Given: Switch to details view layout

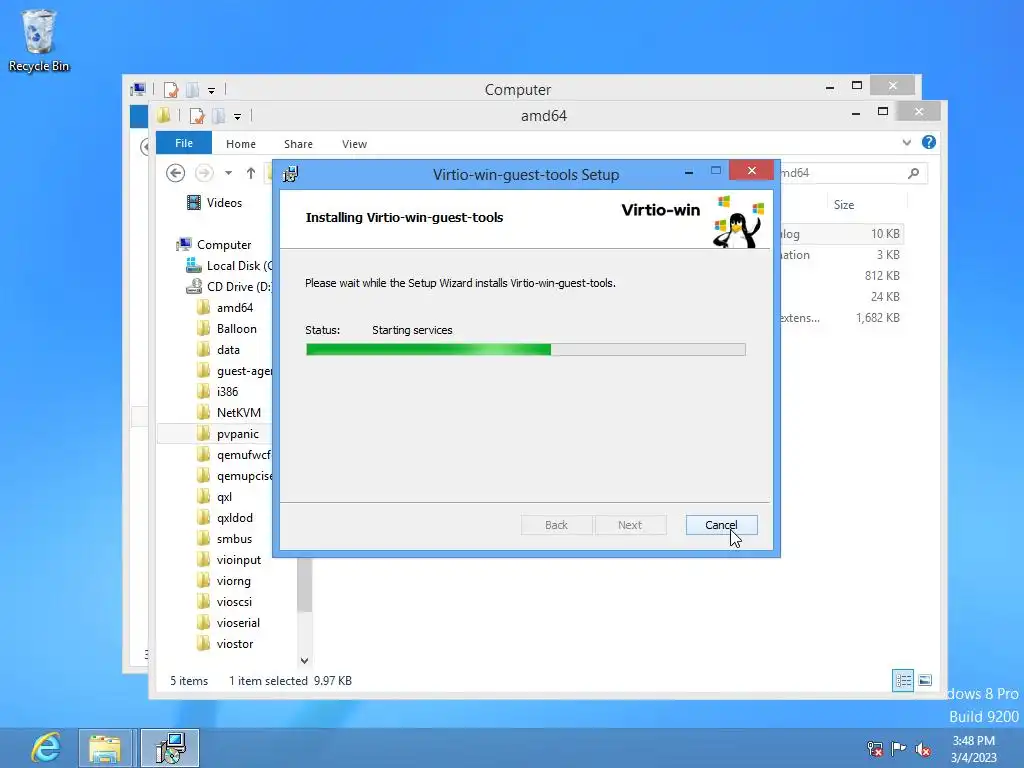Looking at the screenshot, I should click(903, 680).
